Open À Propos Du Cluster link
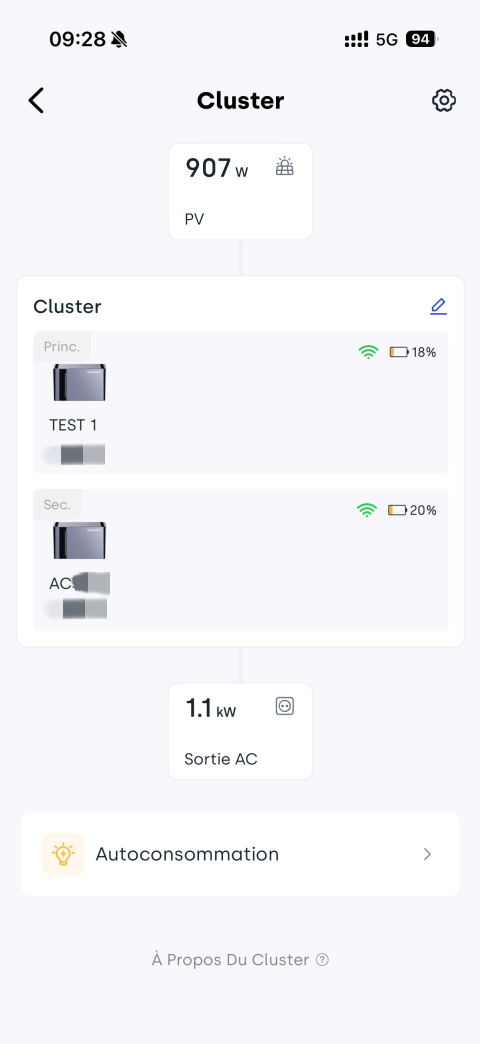Image resolution: width=480 pixels, height=1044 pixels. (x=230, y=959)
